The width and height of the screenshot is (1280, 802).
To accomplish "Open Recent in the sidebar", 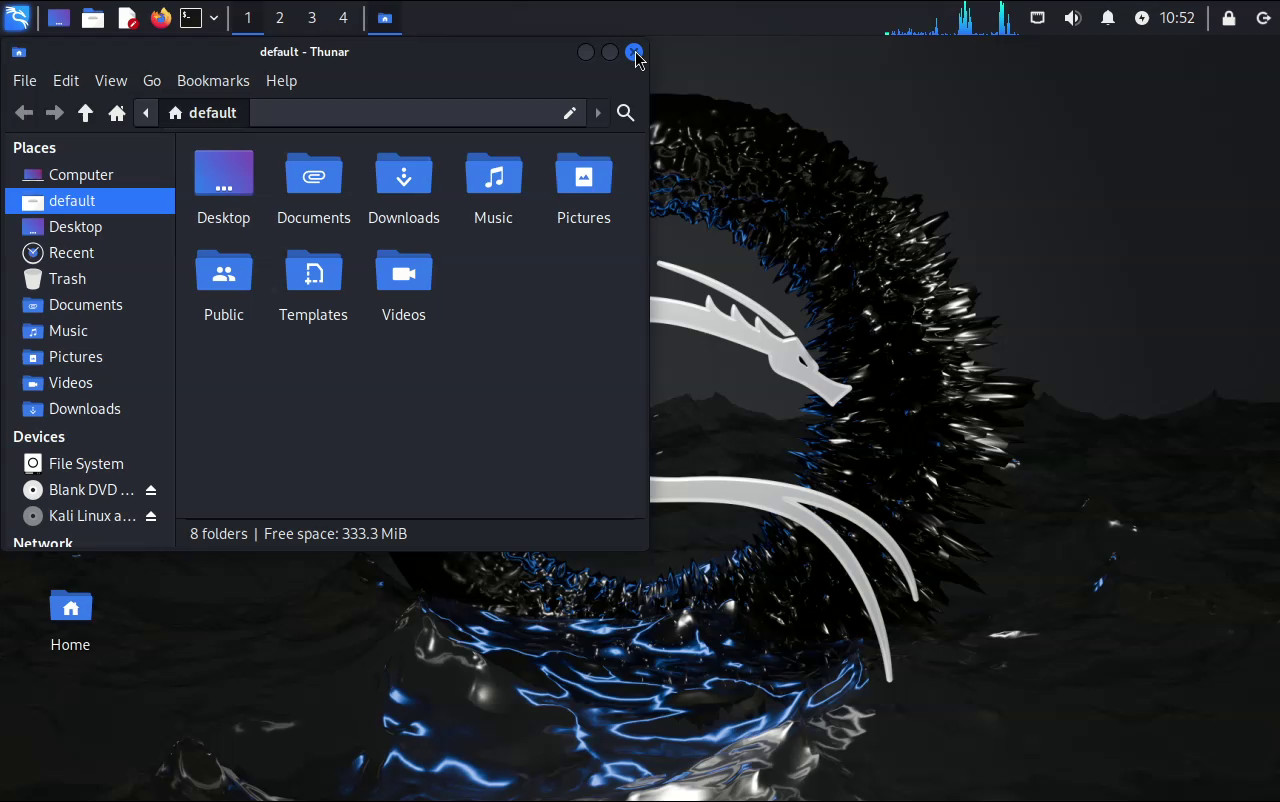I will (90, 253).
